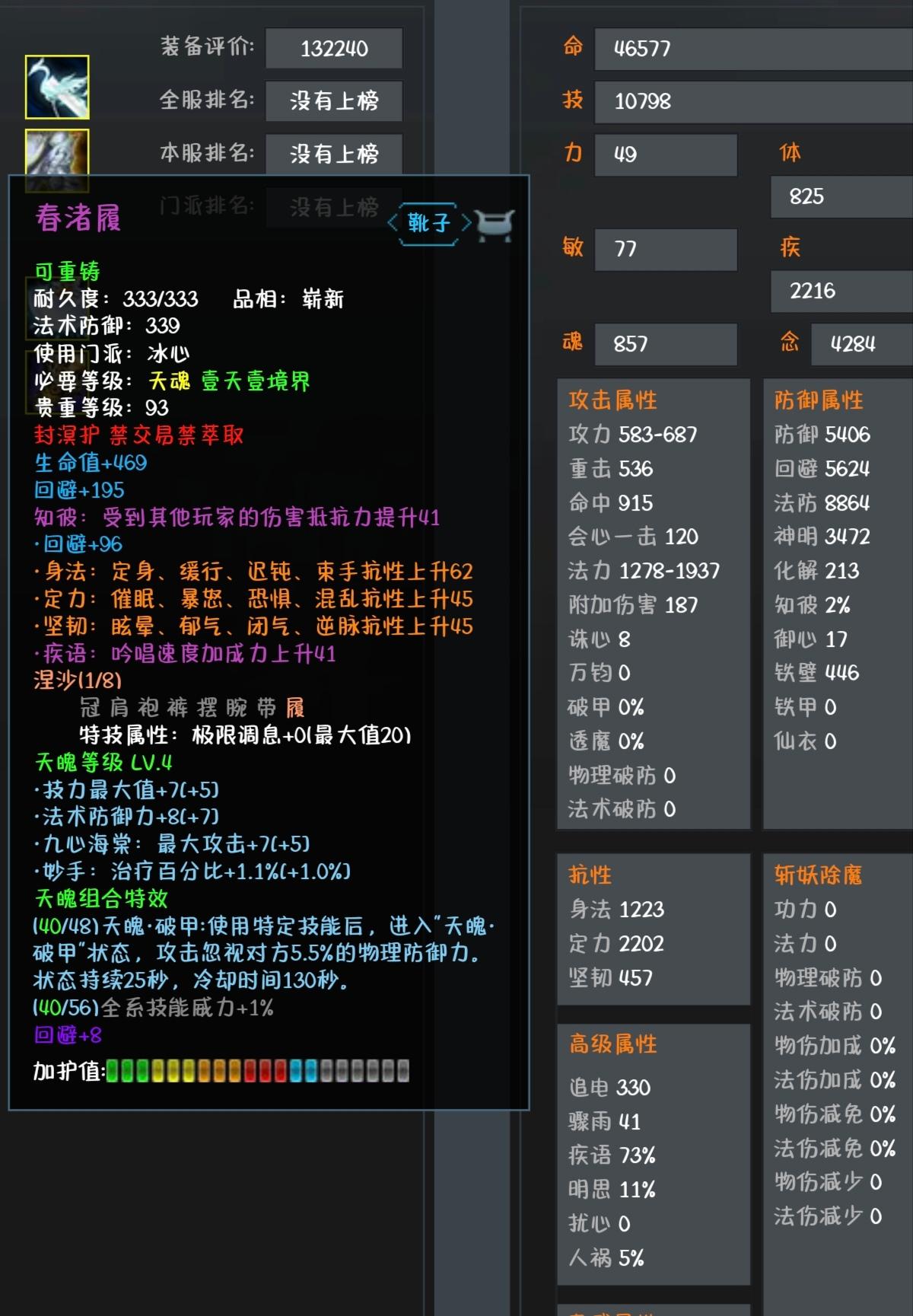Image resolution: width=913 pixels, height=1316 pixels.
Task: Click the 敏 value field 77
Action: (666, 249)
